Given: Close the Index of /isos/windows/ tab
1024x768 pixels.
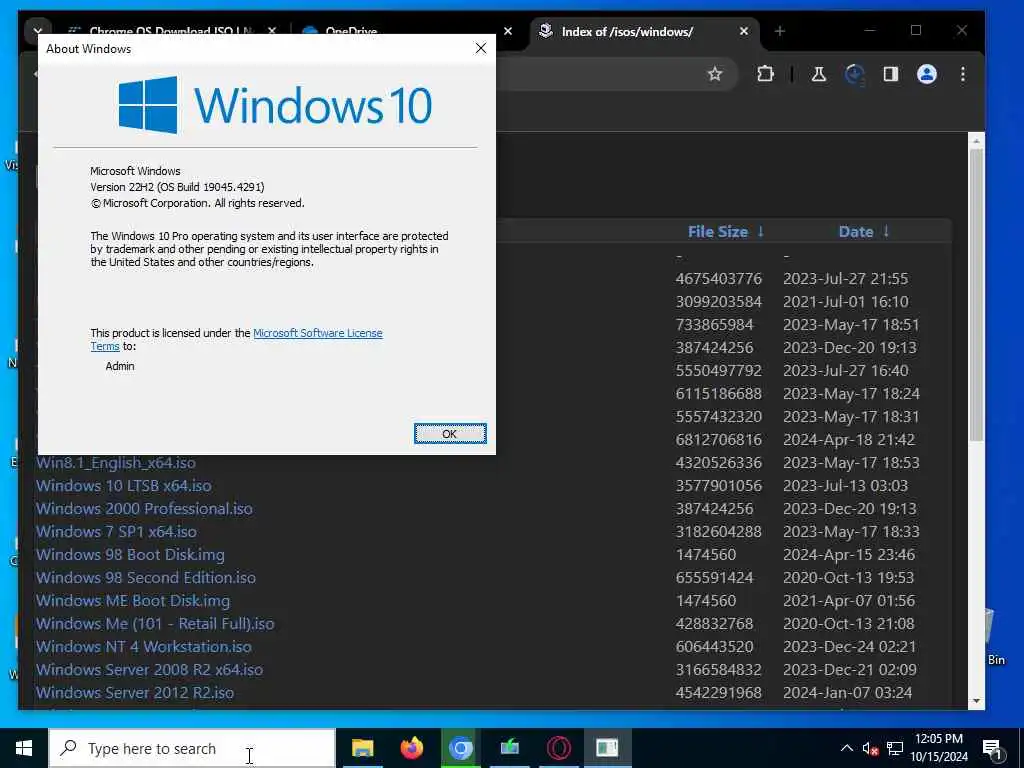Looking at the screenshot, I should (x=744, y=31).
